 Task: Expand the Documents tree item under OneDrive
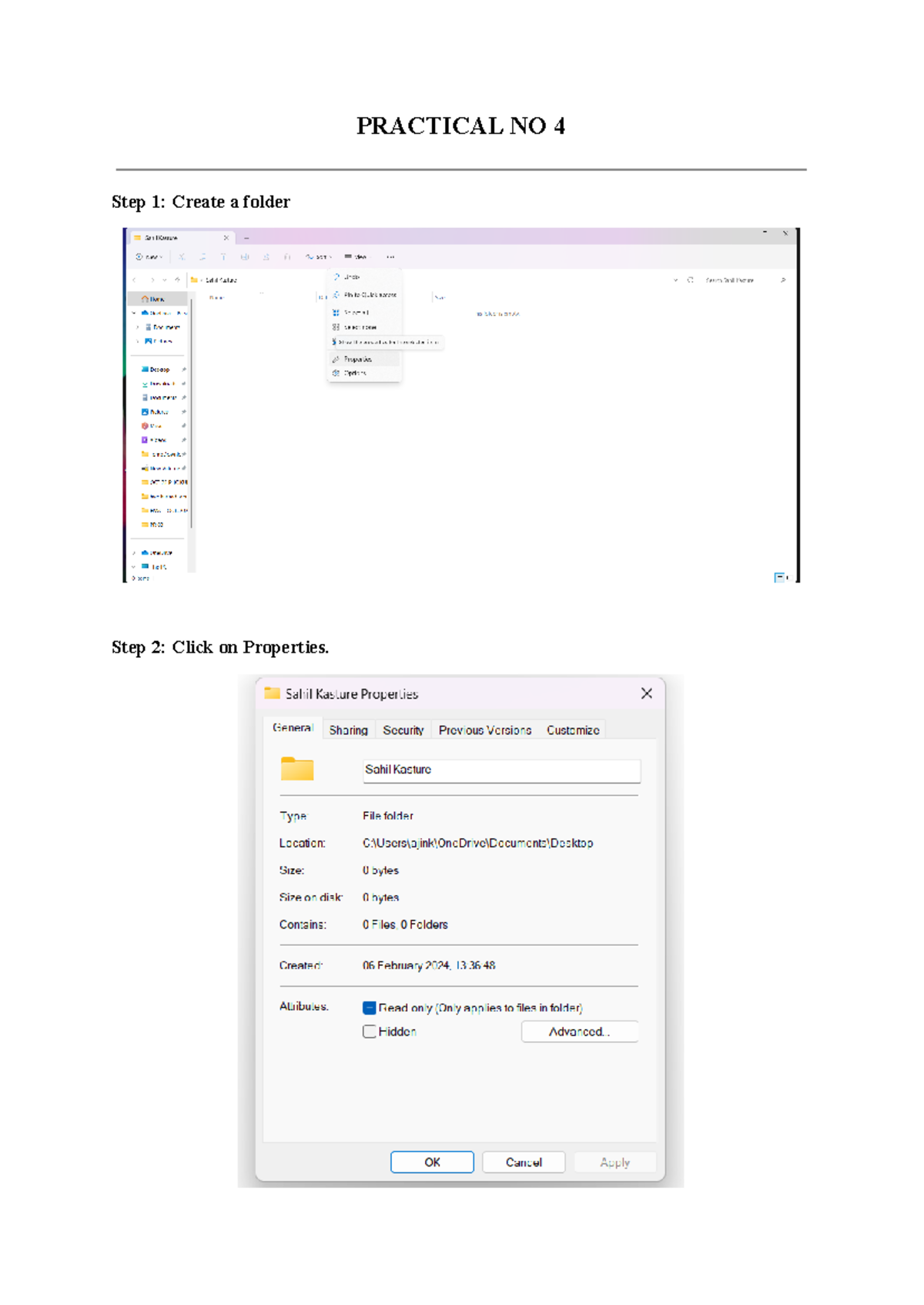tap(138, 327)
